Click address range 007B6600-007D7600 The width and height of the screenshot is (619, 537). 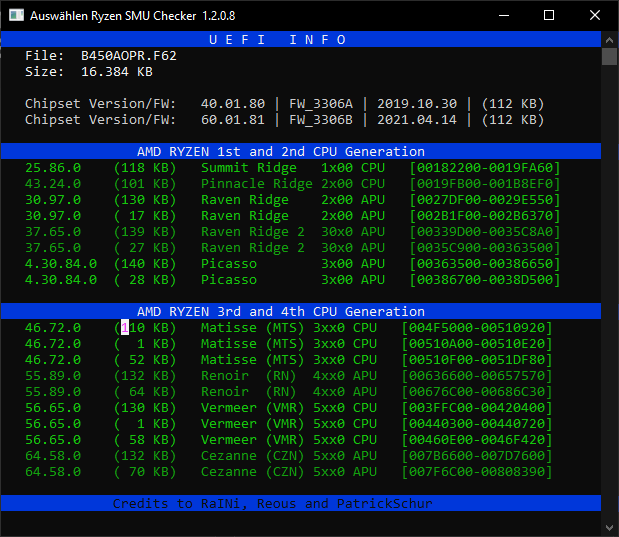click(x=477, y=456)
